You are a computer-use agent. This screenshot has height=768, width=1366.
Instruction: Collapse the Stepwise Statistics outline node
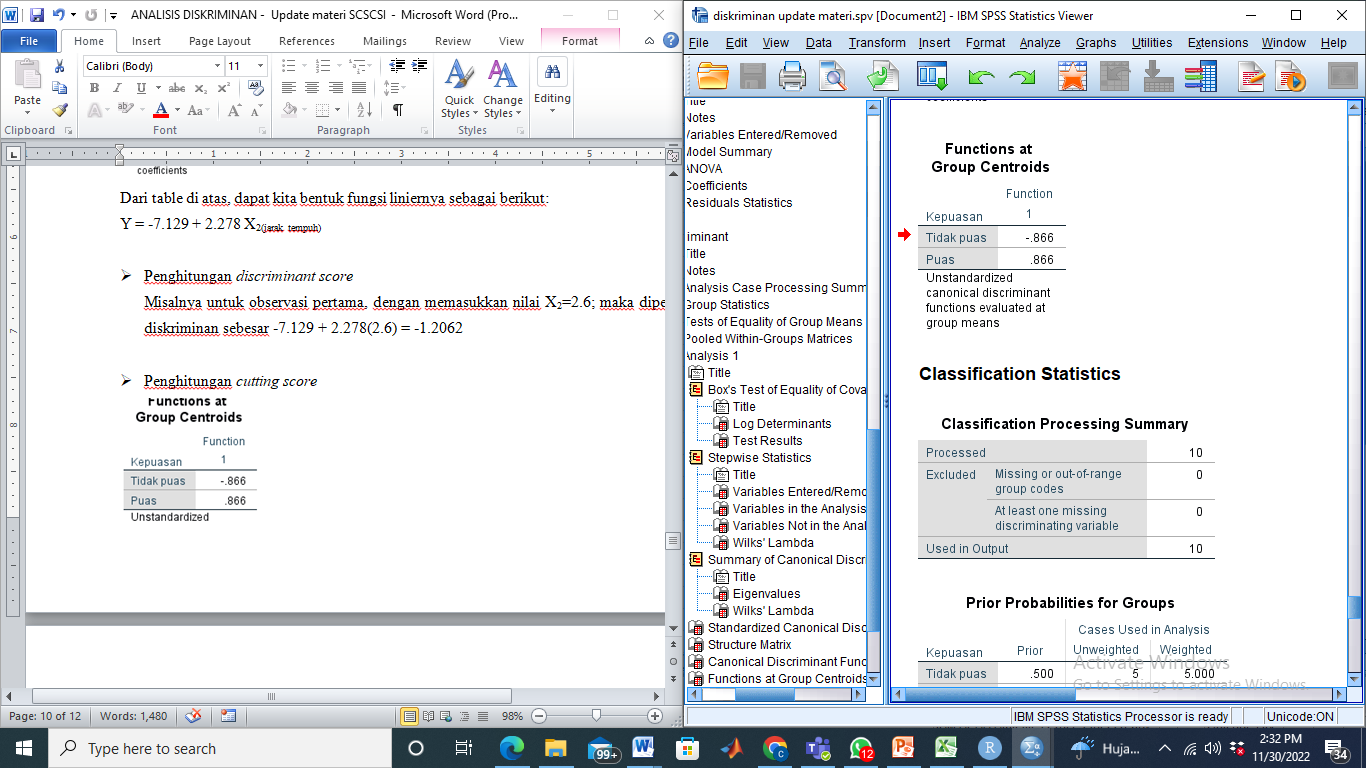click(696, 458)
